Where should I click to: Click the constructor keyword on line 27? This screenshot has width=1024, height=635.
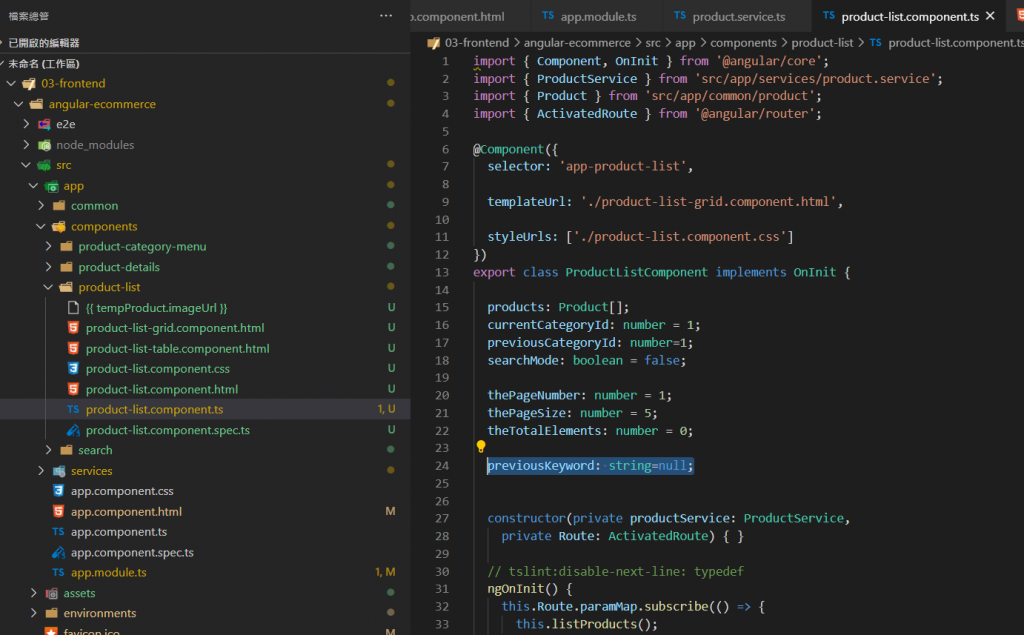pyautogui.click(x=526, y=518)
